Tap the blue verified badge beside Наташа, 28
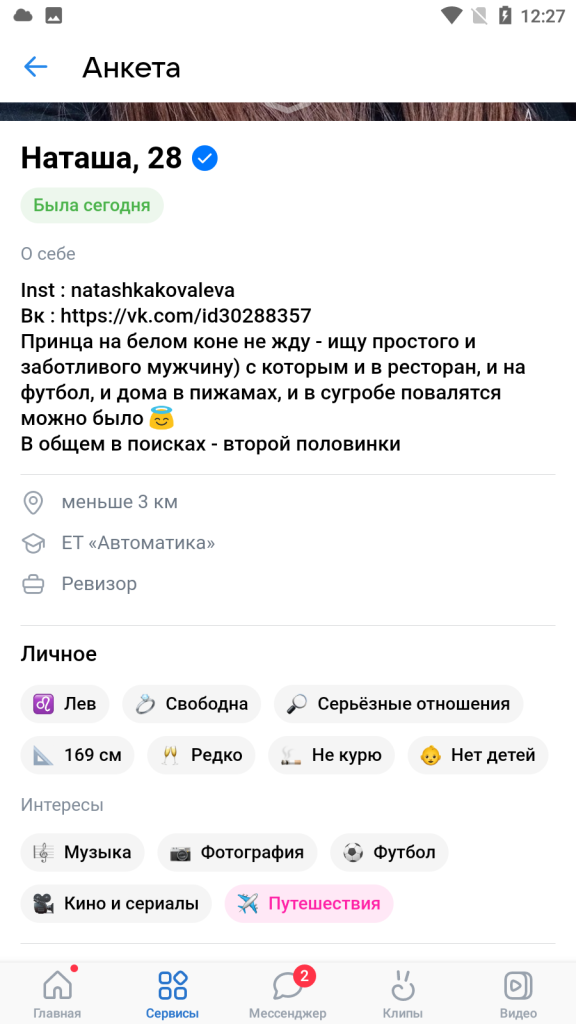Screen dimensions: 576x1024 pyautogui.click(x=205, y=158)
